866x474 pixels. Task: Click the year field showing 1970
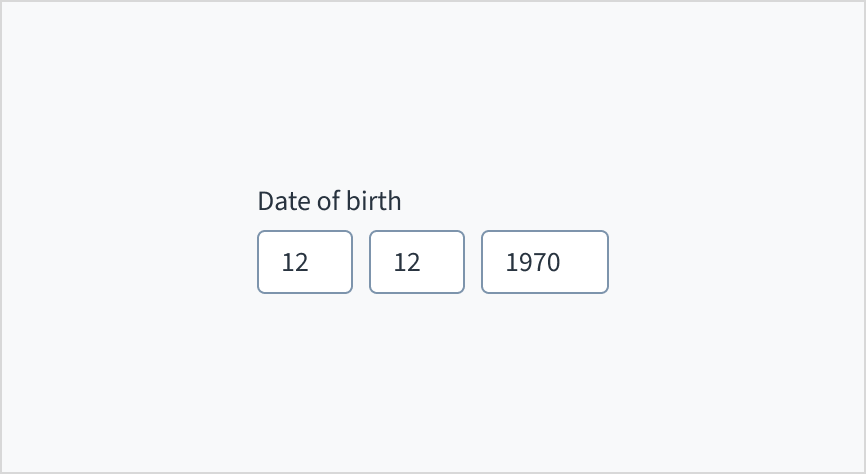pos(545,262)
